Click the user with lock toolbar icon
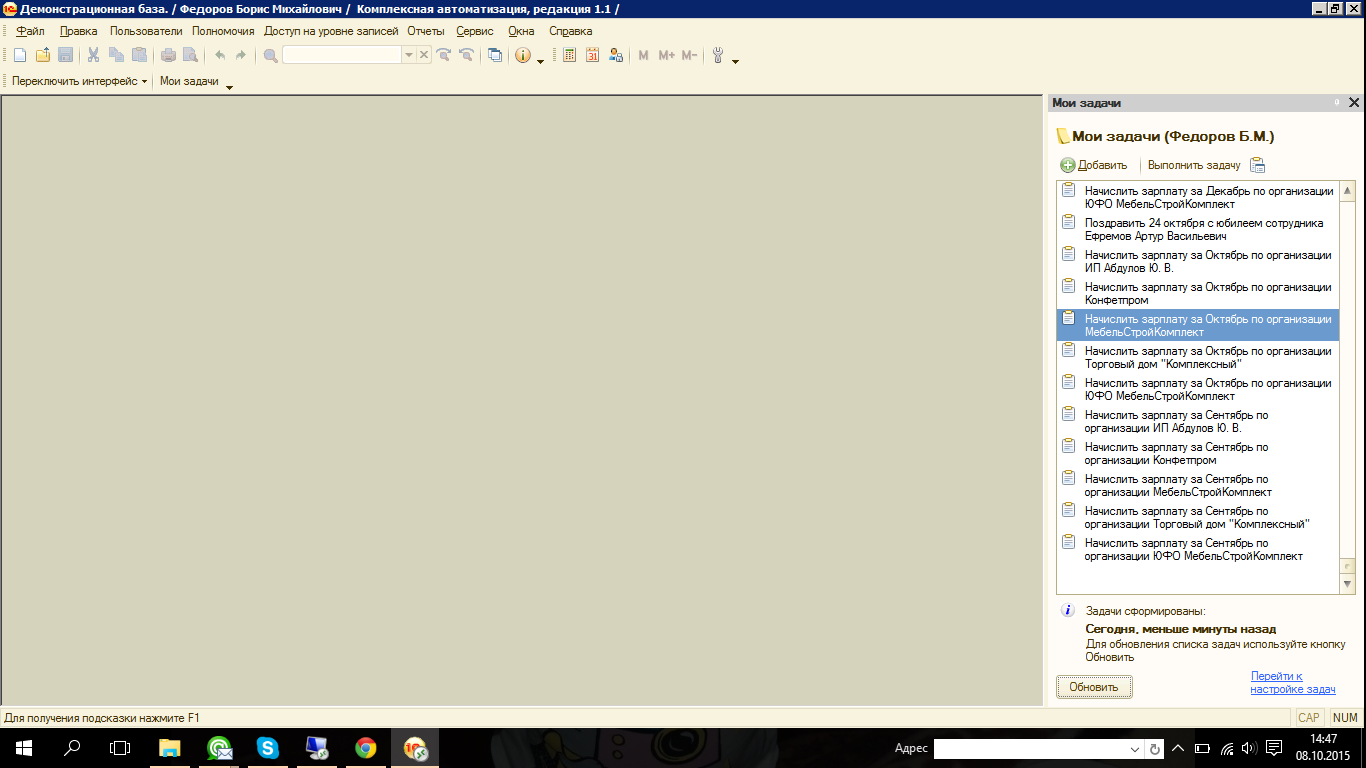 point(615,56)
